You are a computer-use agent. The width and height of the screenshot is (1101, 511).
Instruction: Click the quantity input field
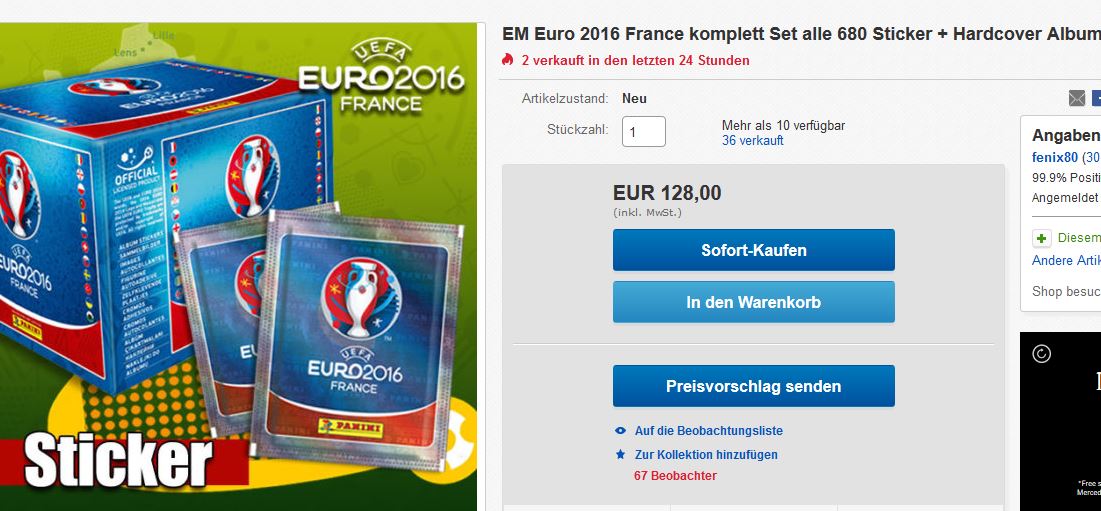tap(644, 132)
